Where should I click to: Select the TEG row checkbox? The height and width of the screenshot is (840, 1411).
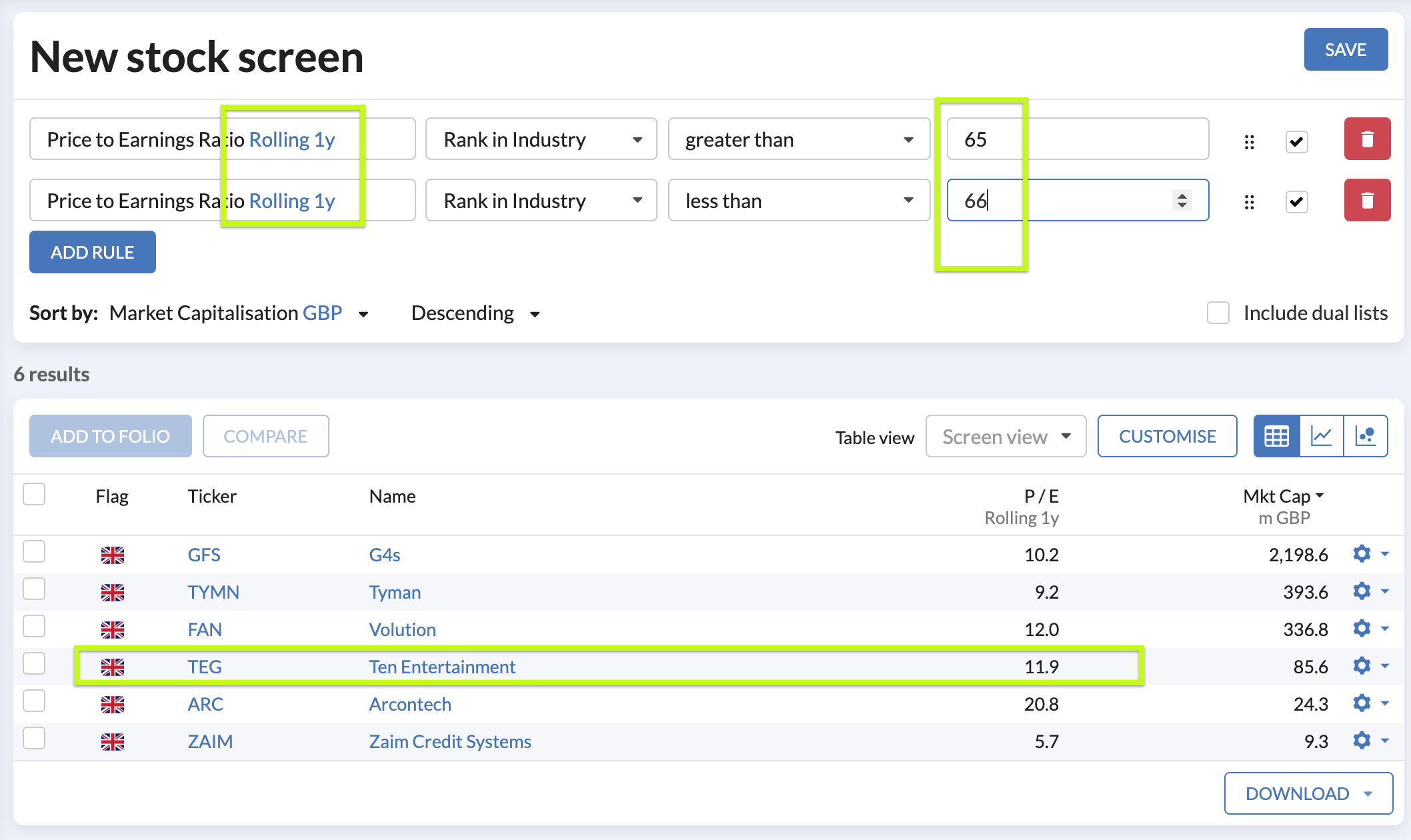tap(34, 664)
